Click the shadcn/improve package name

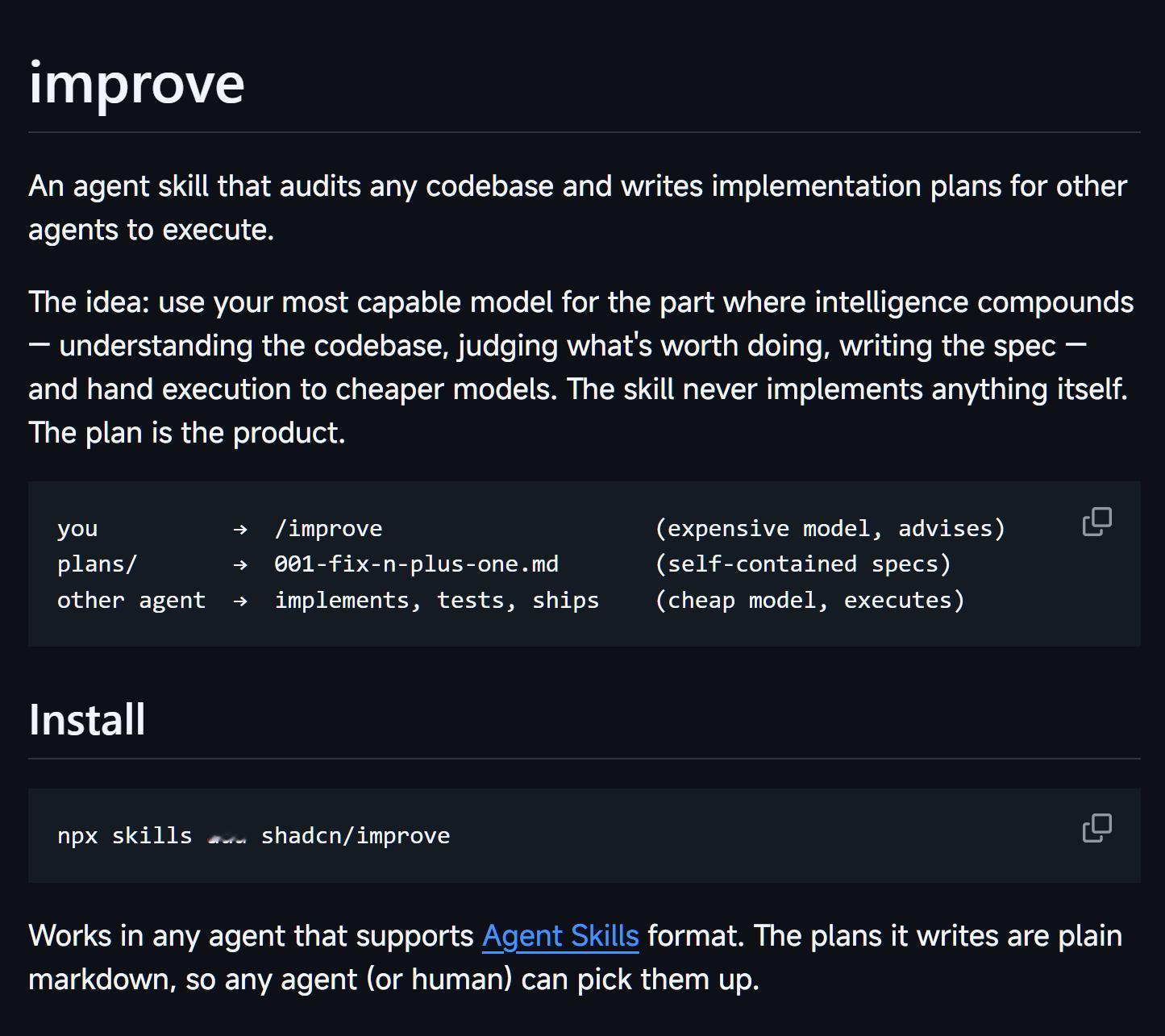(356, 835)
